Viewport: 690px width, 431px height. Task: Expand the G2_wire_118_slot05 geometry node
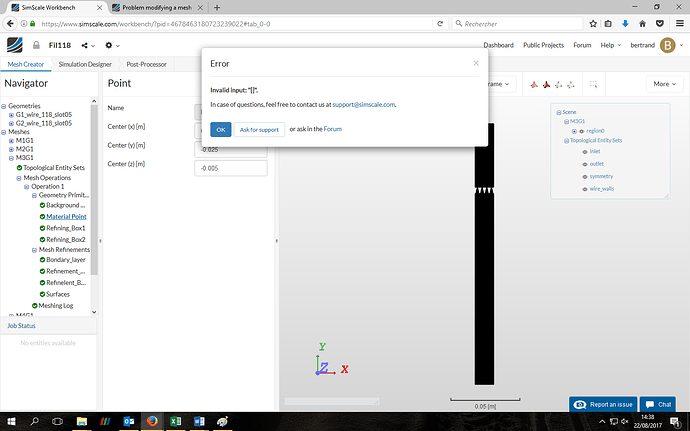[x=11, y=124]
